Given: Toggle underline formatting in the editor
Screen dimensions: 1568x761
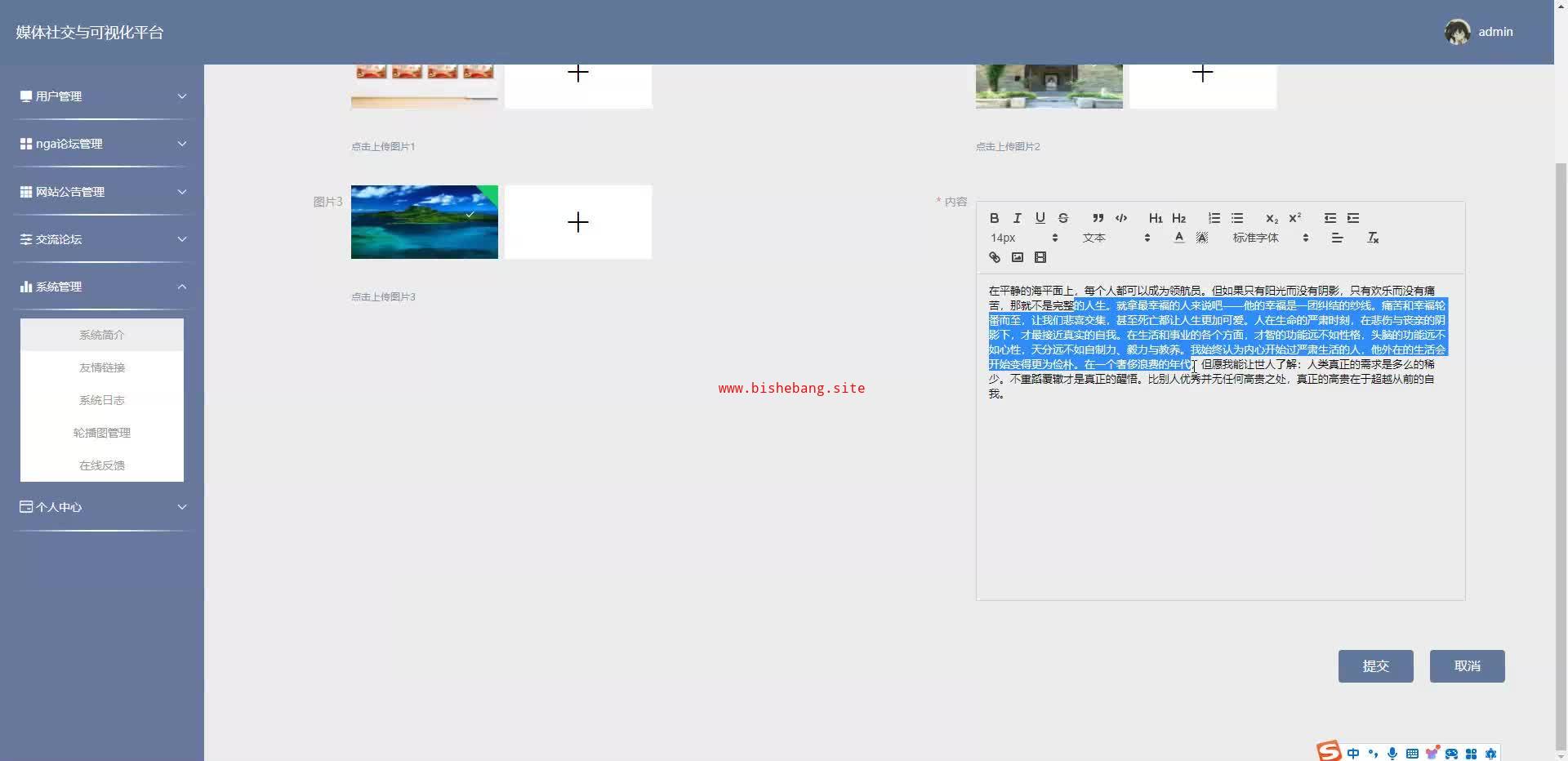Looking at the screenshot, I should tap(1040, 218).
